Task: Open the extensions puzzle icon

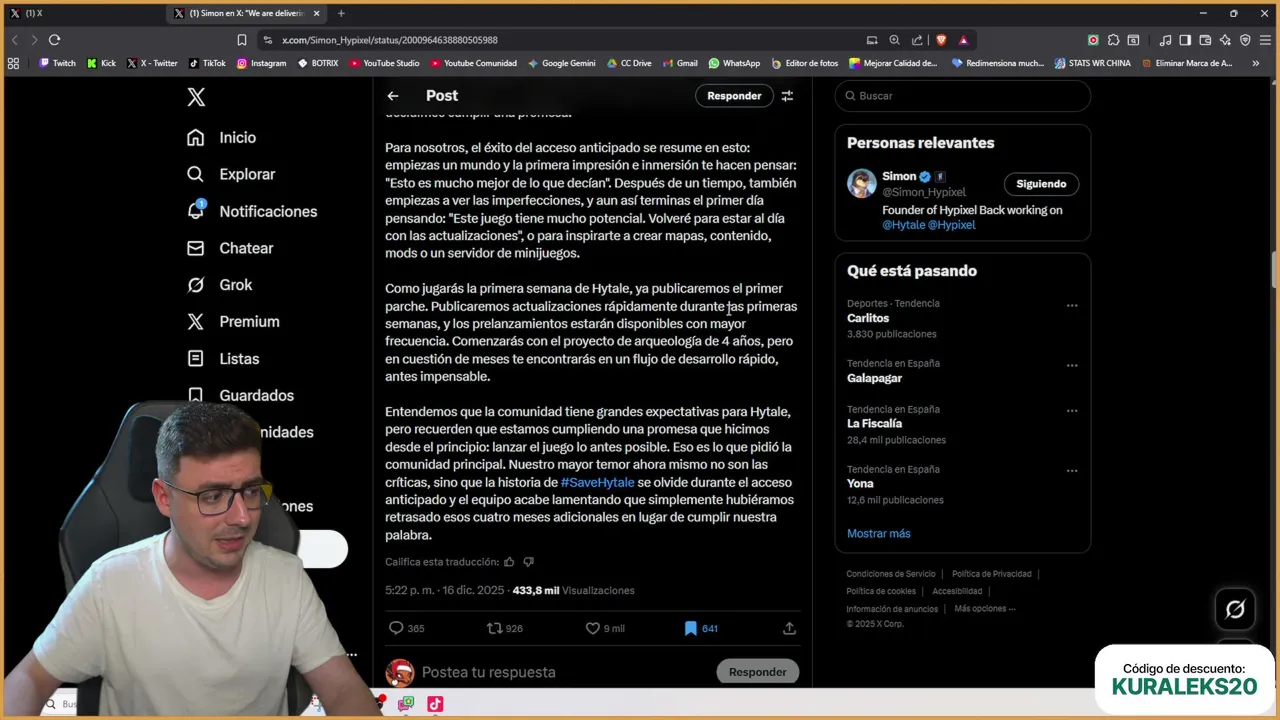Action: (x=1113, y=40)
